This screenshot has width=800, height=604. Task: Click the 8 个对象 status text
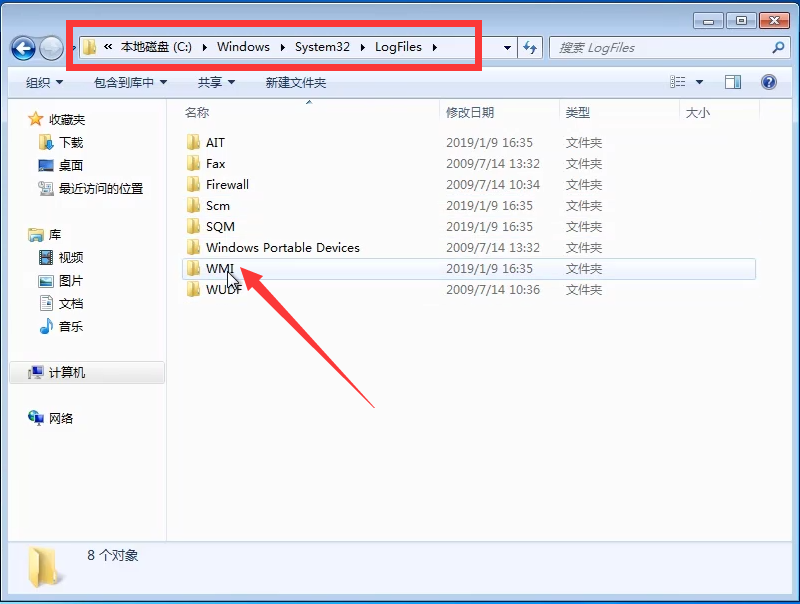(113, 555)
